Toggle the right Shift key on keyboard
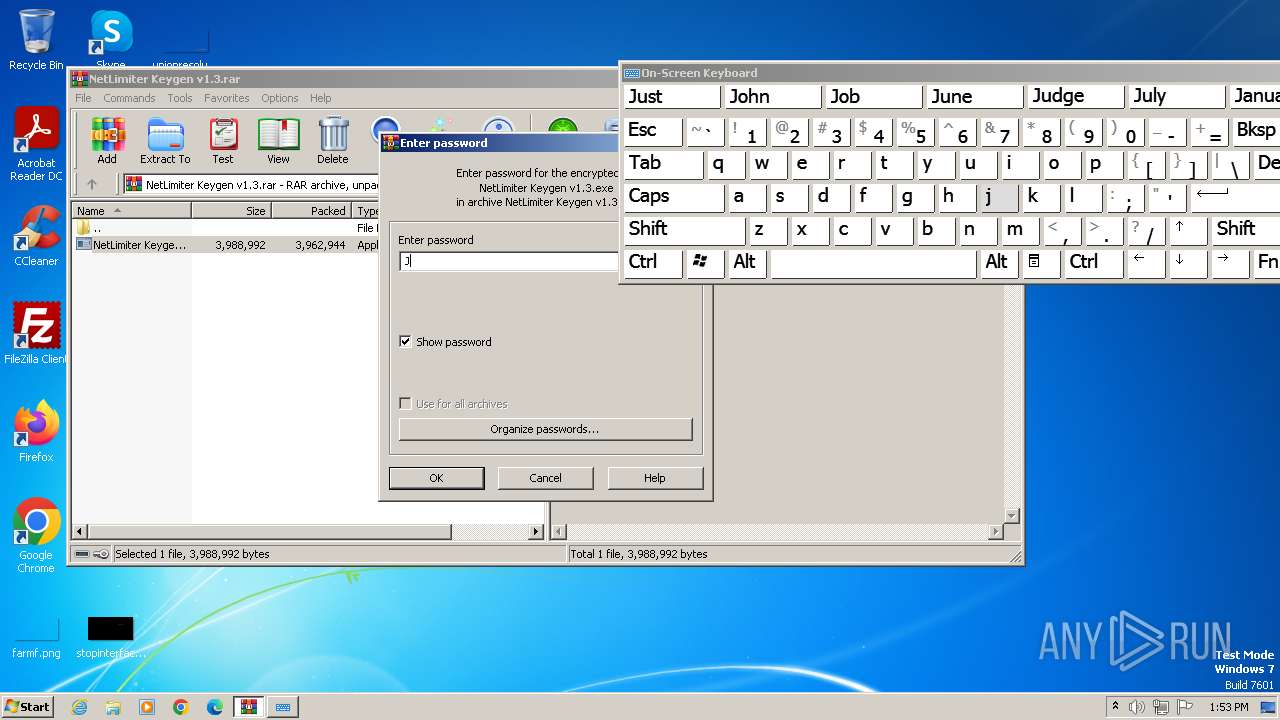This screenshot has width=1280, height=720. coord(1246,230)
